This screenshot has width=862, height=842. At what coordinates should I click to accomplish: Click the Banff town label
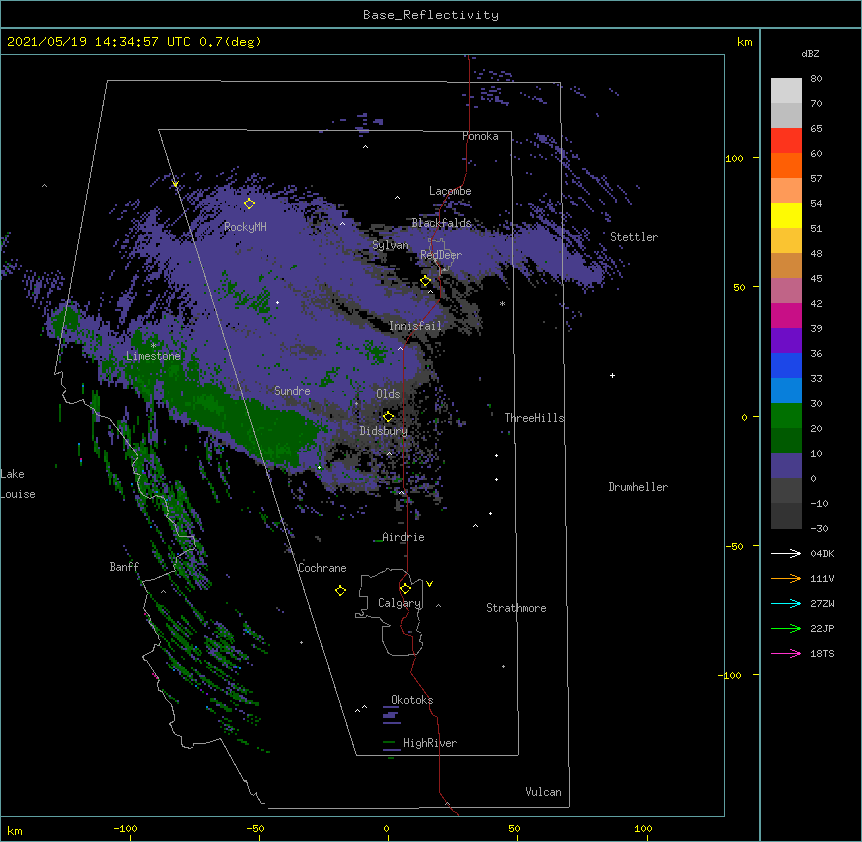click(124, 567)
